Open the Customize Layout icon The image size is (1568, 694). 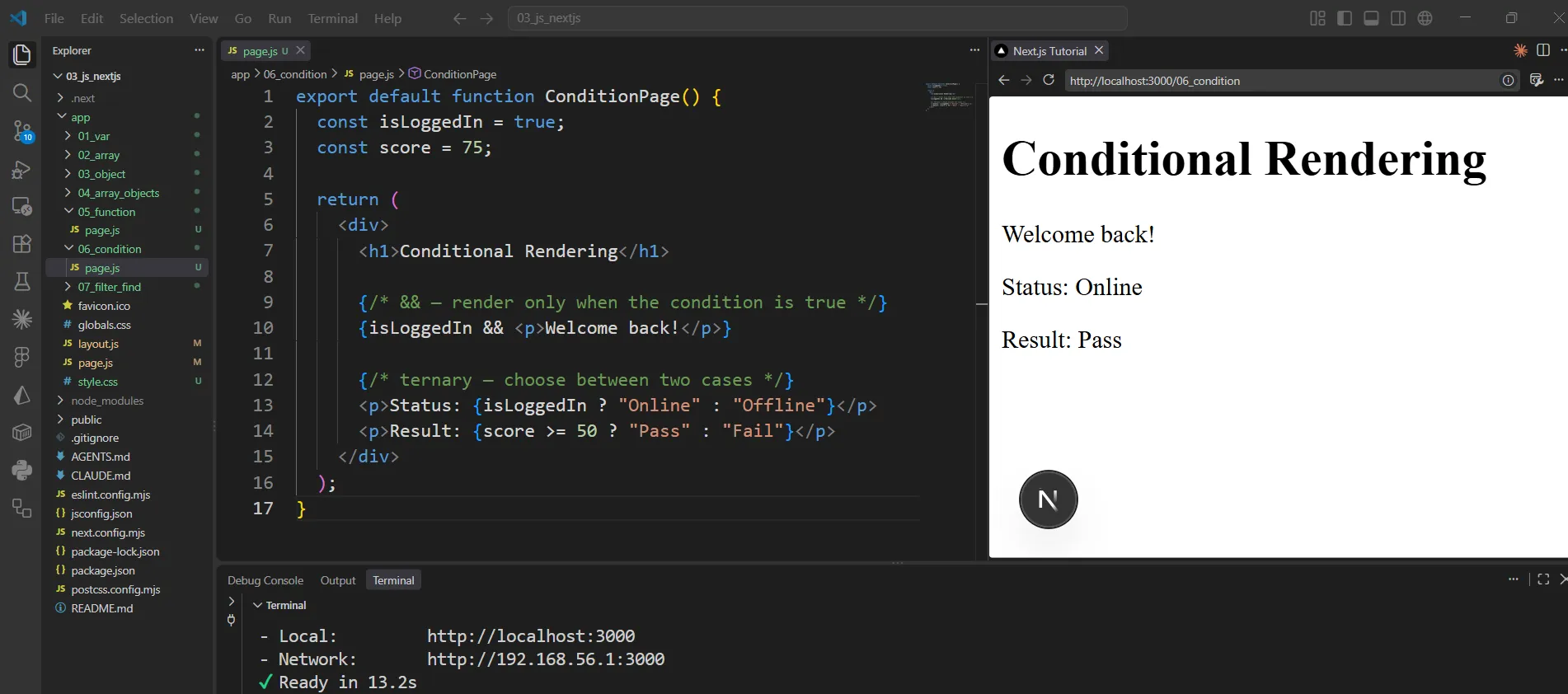1317,18
